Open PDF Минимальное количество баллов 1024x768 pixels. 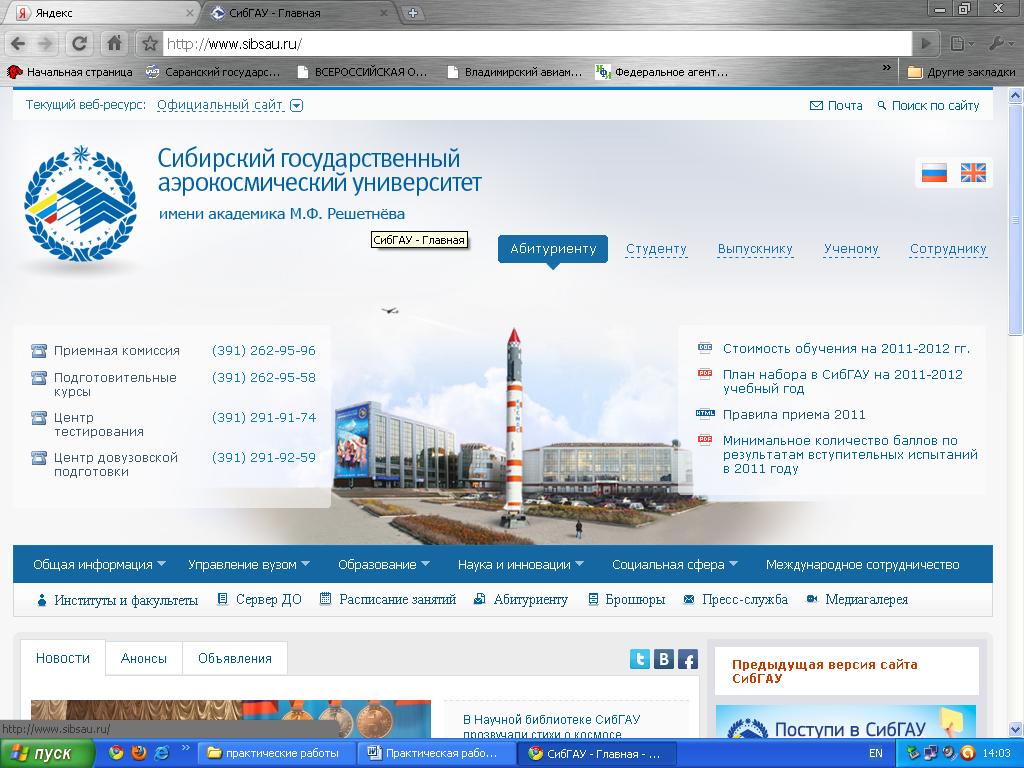point(850,455)
